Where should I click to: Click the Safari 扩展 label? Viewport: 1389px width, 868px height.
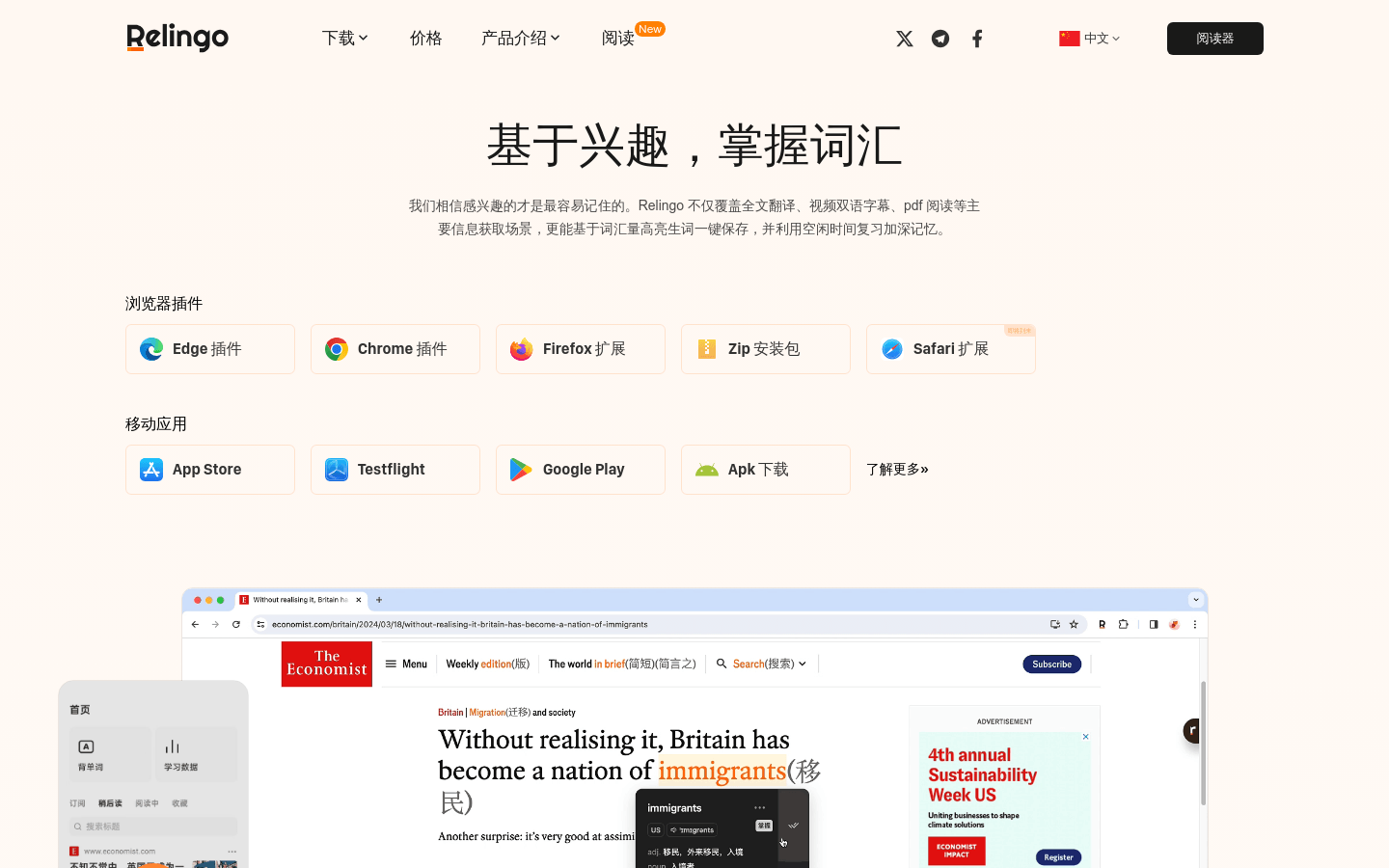click(x=951, y=349)
